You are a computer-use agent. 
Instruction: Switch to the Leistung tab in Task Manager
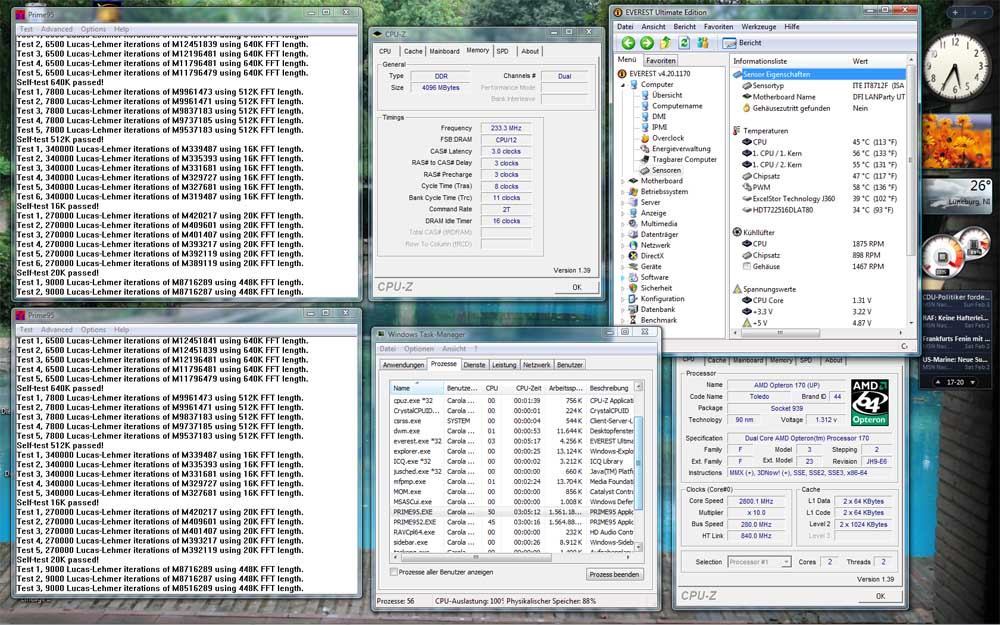tap(504, 365)
